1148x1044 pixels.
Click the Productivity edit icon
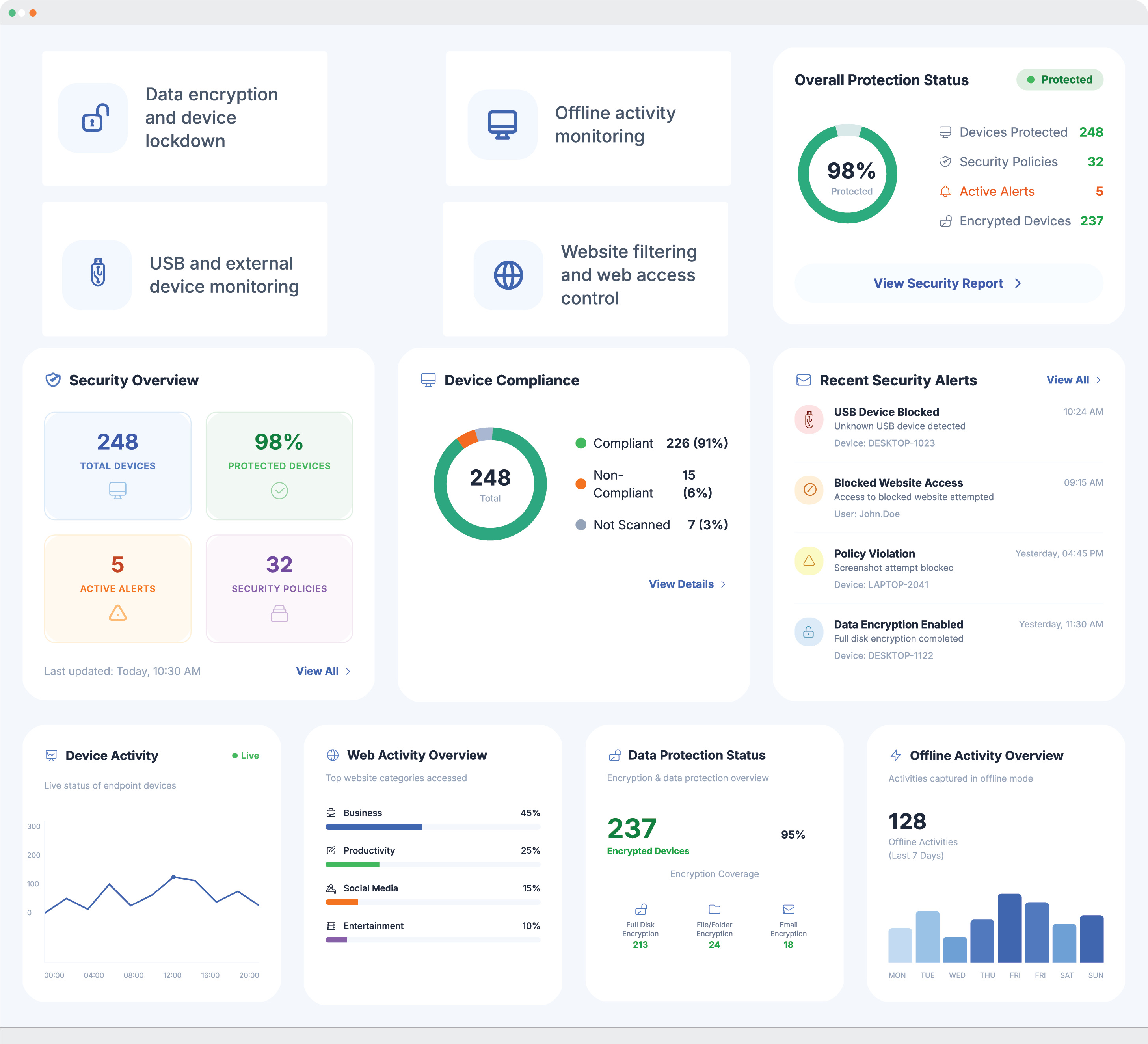click(x=331, y=850)
